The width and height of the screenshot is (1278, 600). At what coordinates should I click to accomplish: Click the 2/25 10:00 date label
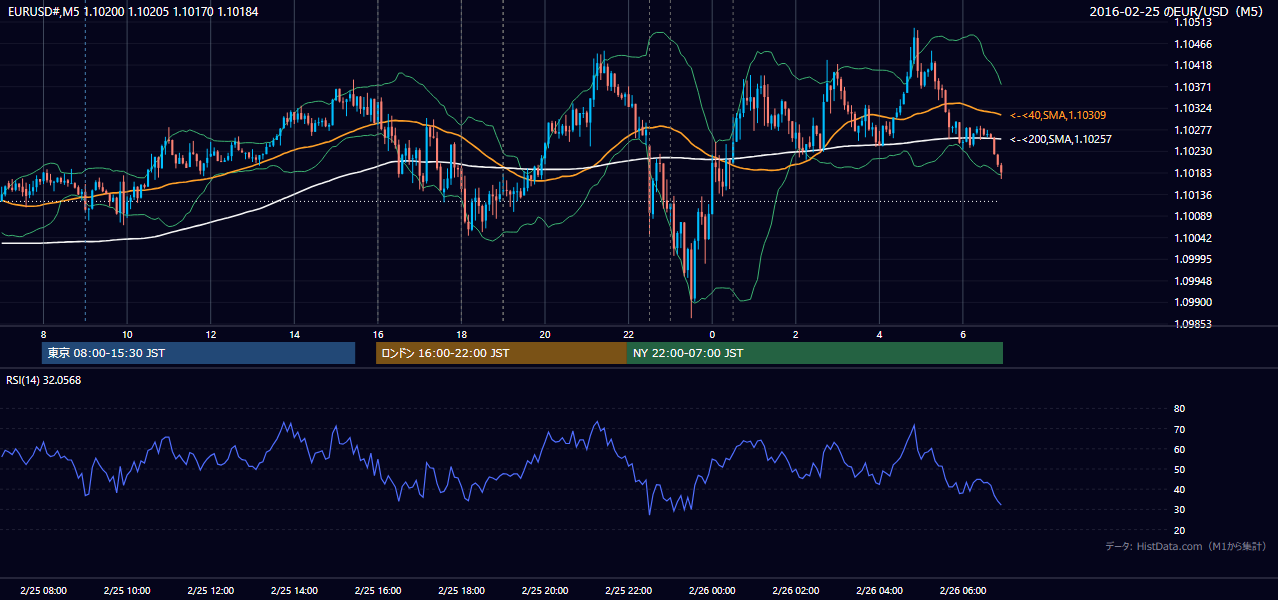126,591
